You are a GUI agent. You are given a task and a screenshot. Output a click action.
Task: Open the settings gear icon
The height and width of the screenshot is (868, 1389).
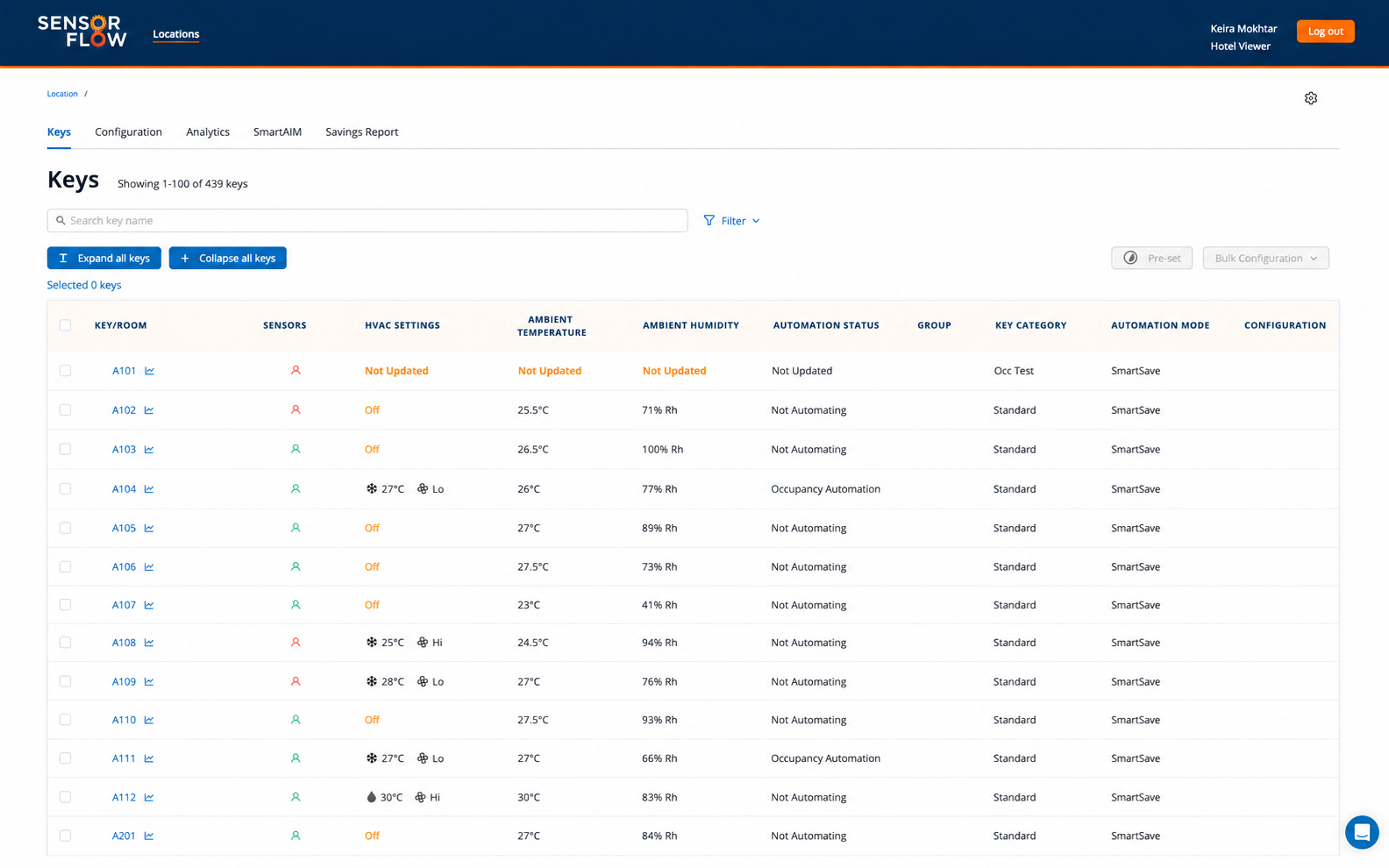click(x=1310, y=98)
